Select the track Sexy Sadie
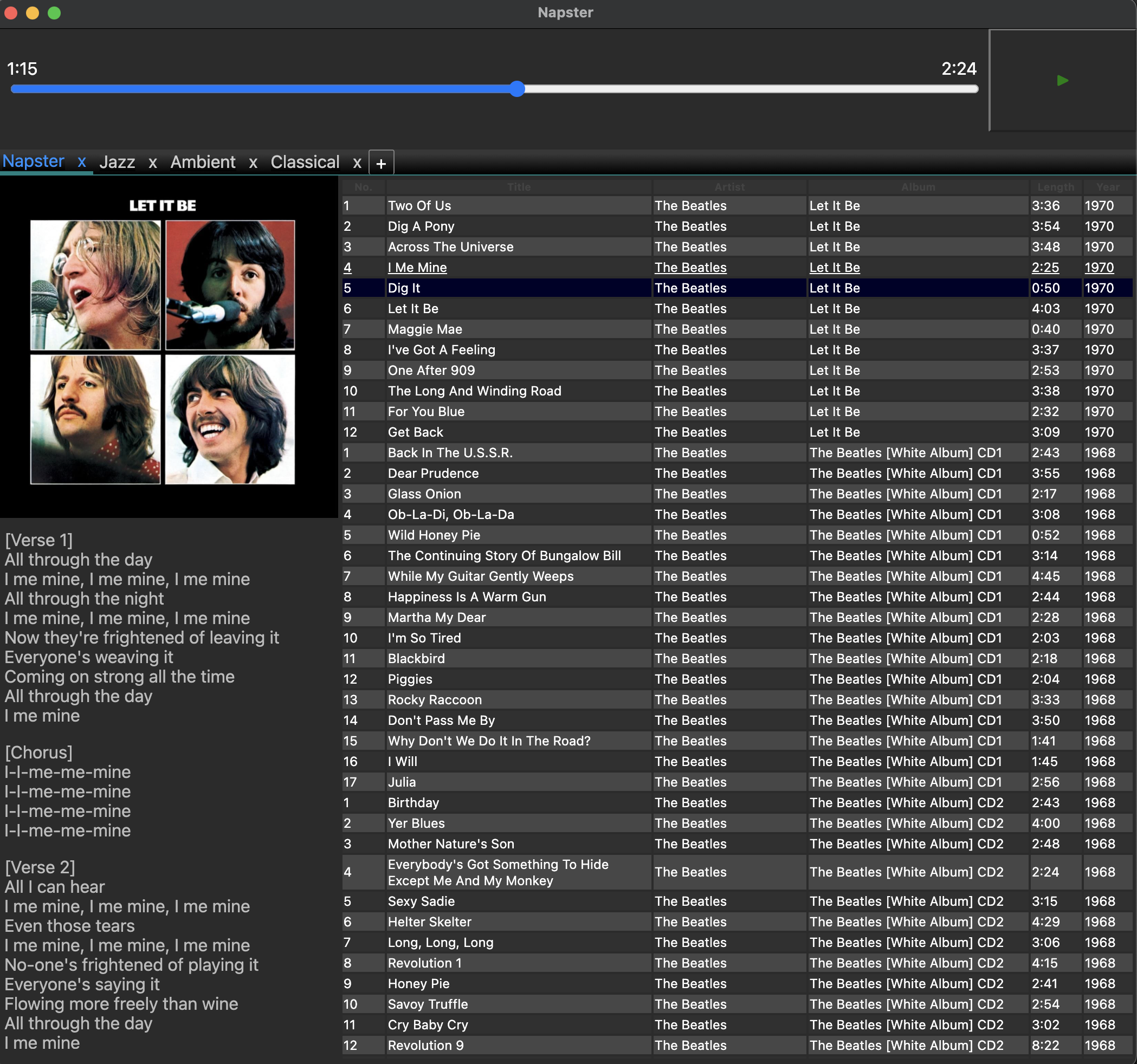 [x=737, y=901]
